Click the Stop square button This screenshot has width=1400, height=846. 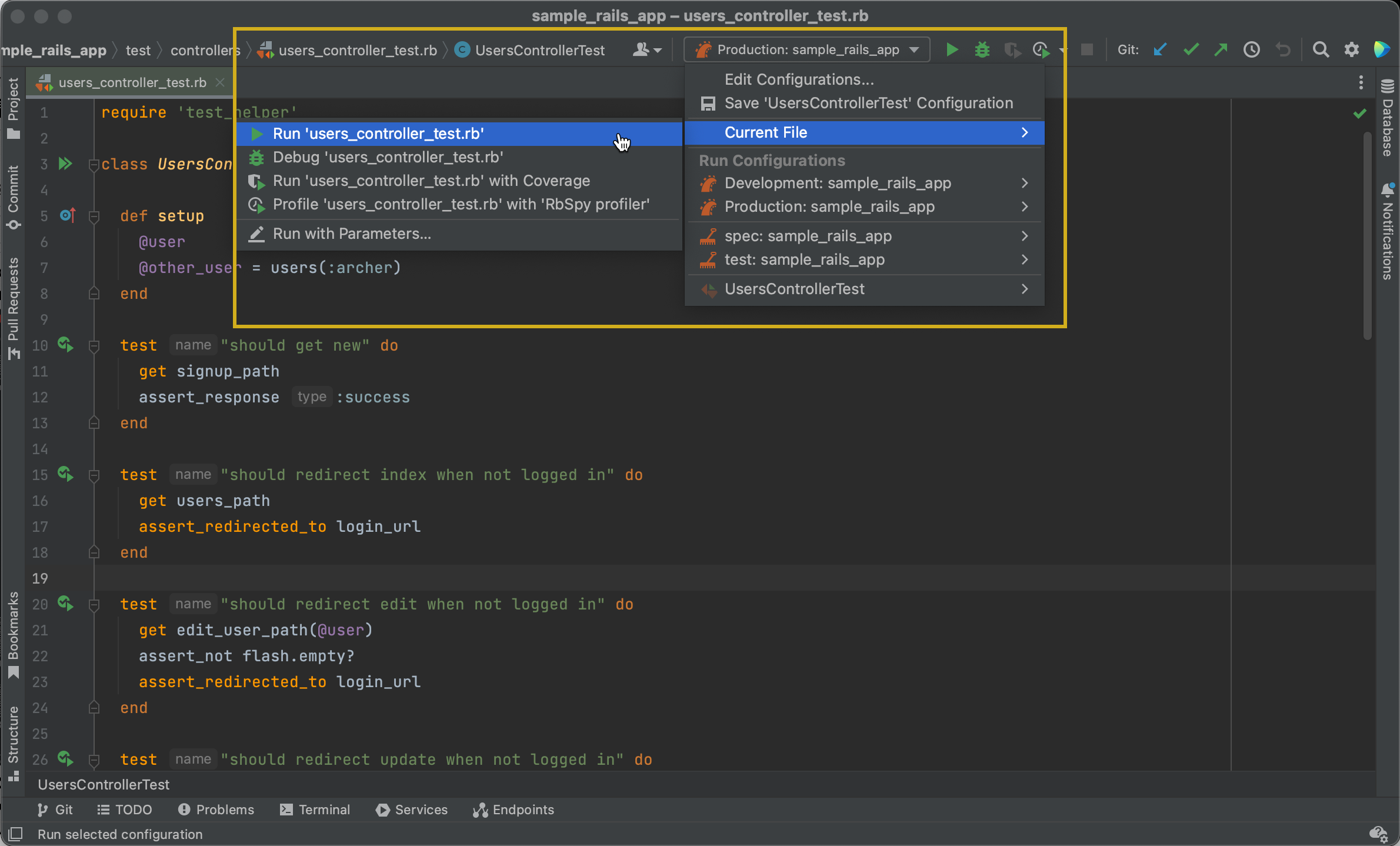click(1086, 50)
